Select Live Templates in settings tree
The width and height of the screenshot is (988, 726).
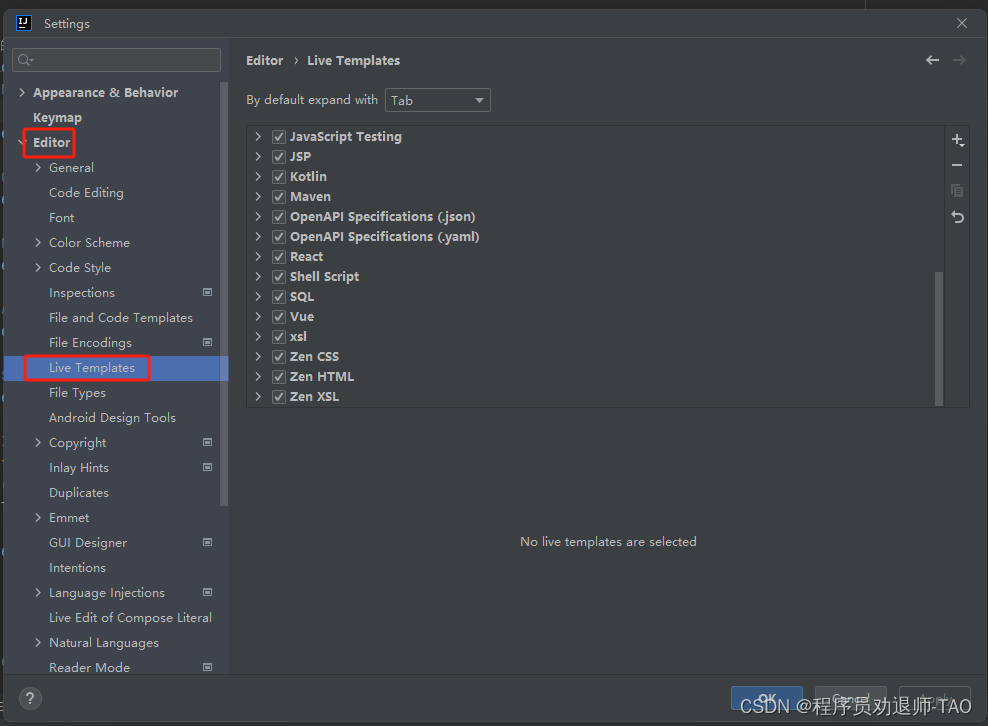tap(92, 367)
